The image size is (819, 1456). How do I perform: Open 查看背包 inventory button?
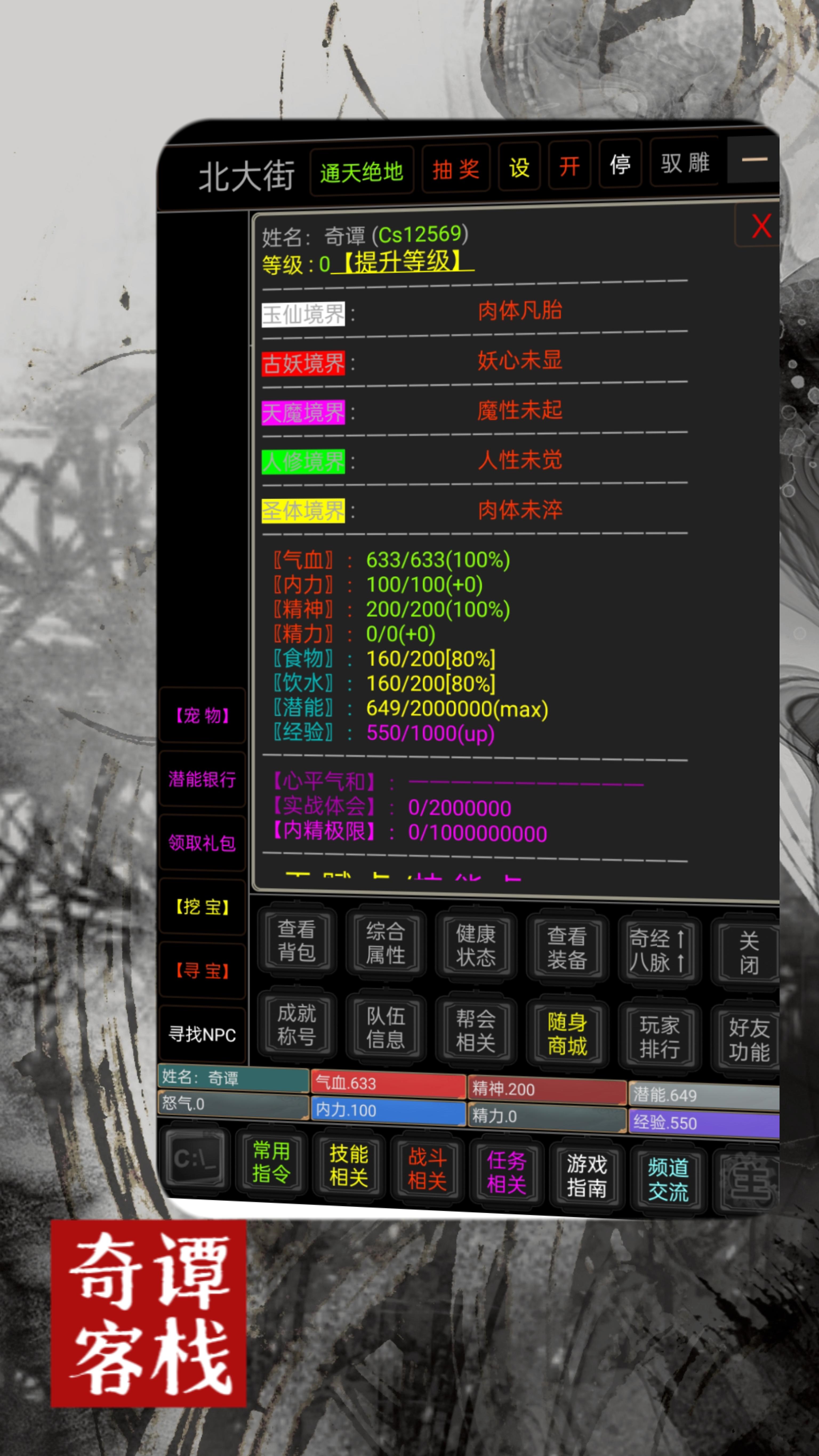296,940
